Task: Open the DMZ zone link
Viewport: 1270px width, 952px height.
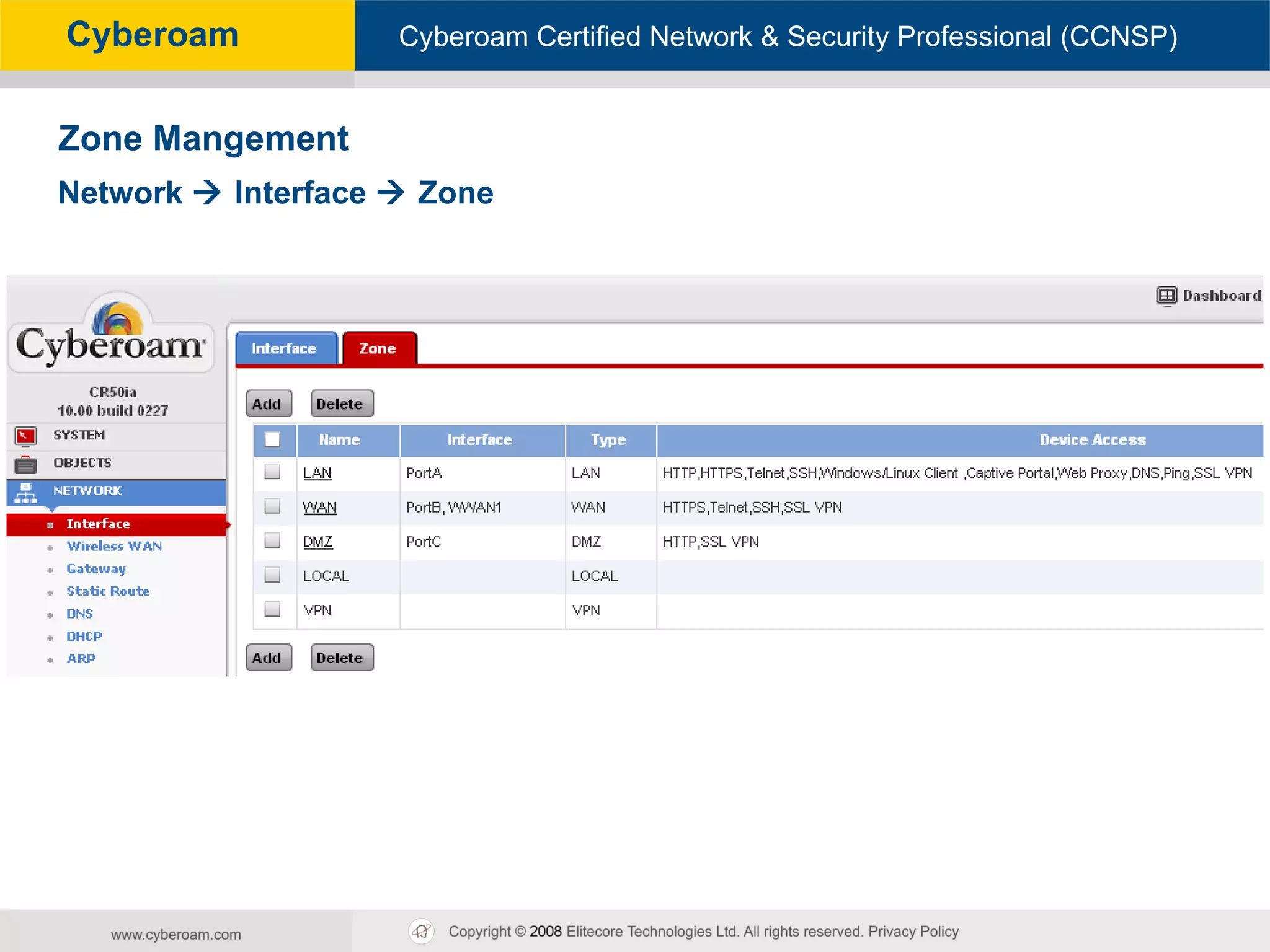Action: point(318,542)
